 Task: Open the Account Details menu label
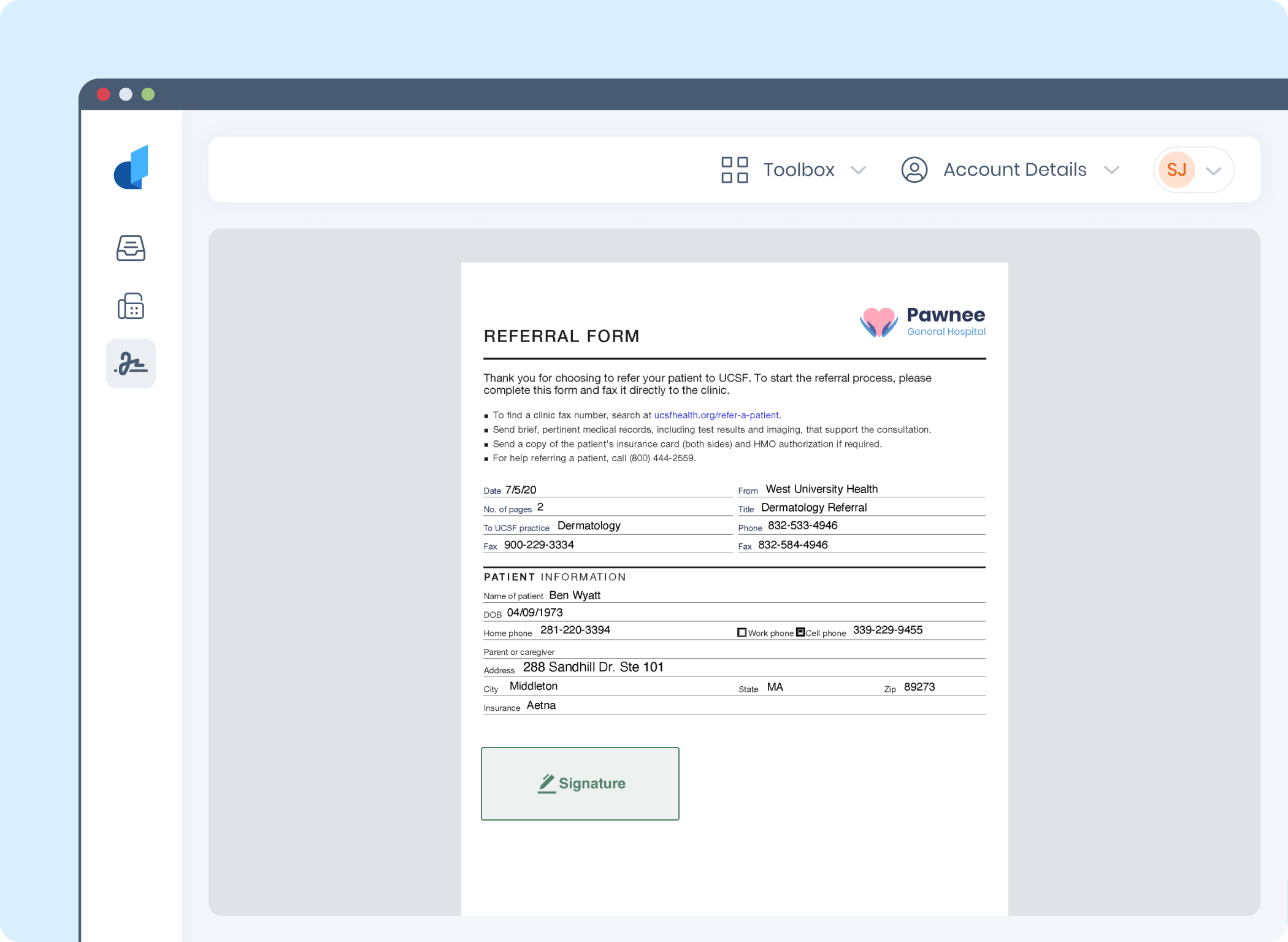1014,170
